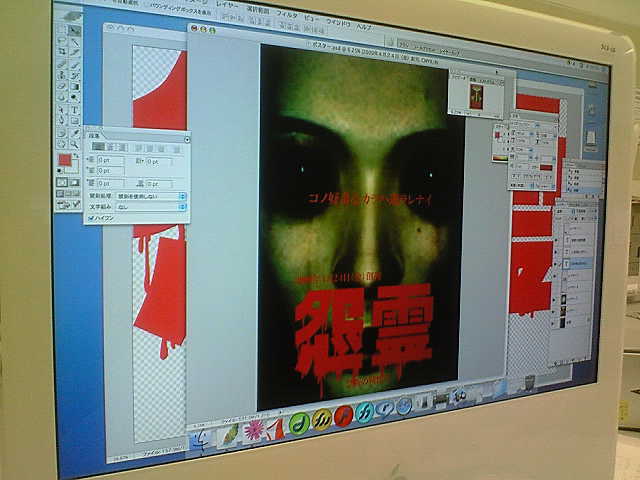This screenshot has height=480, width=640.
Task: Select the Healing Brush tool
Action: coord(62,64)
